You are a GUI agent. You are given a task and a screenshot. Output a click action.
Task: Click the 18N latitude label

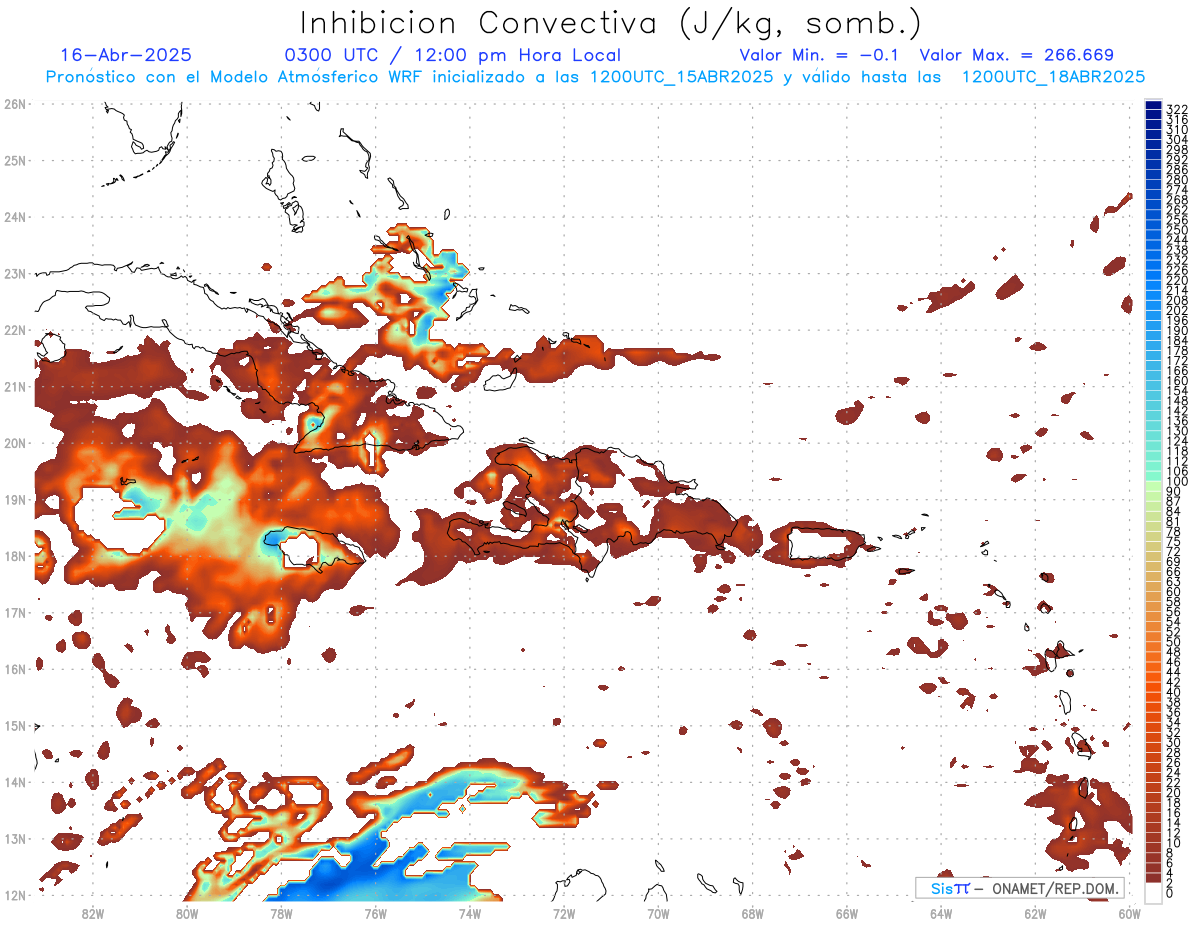pyautogui.click(x=14, y=555)
